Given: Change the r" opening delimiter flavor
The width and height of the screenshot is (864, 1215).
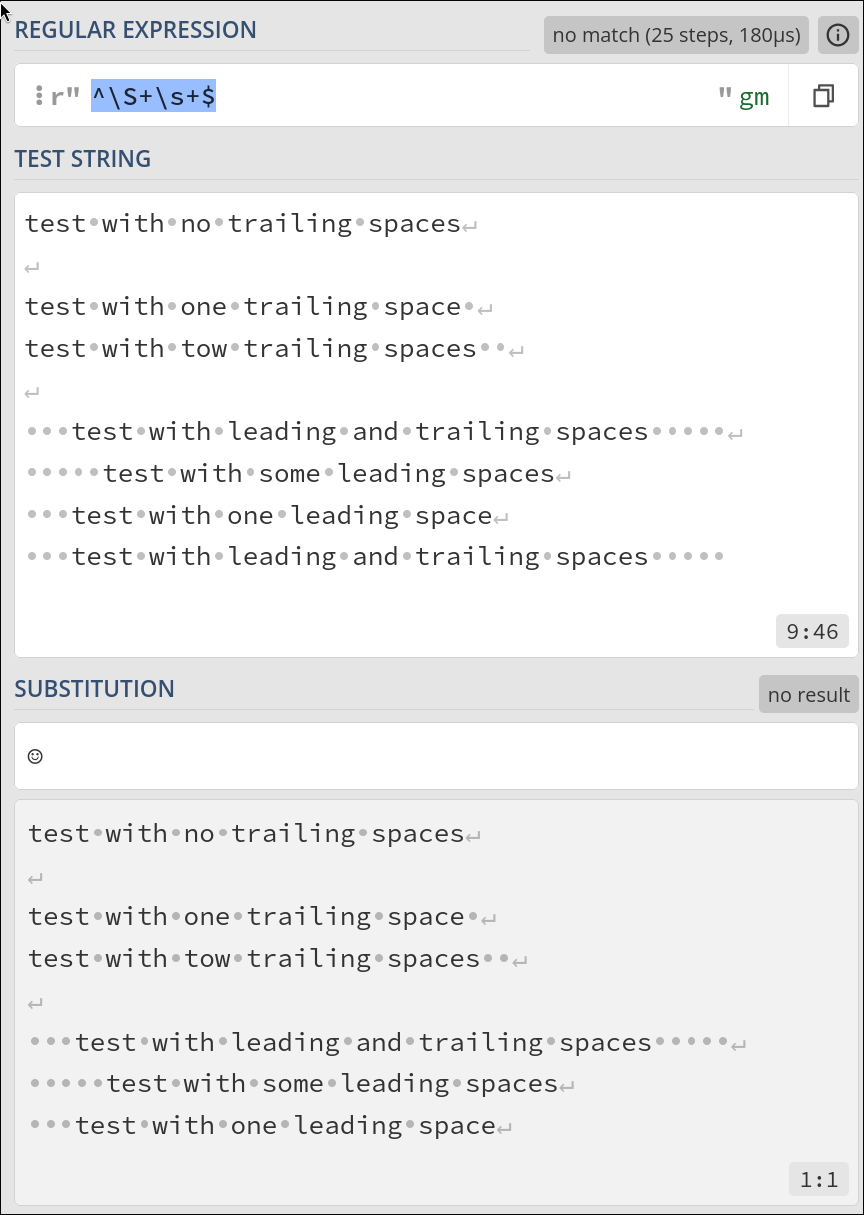Looking at the screenshot, I should point(64,97).
